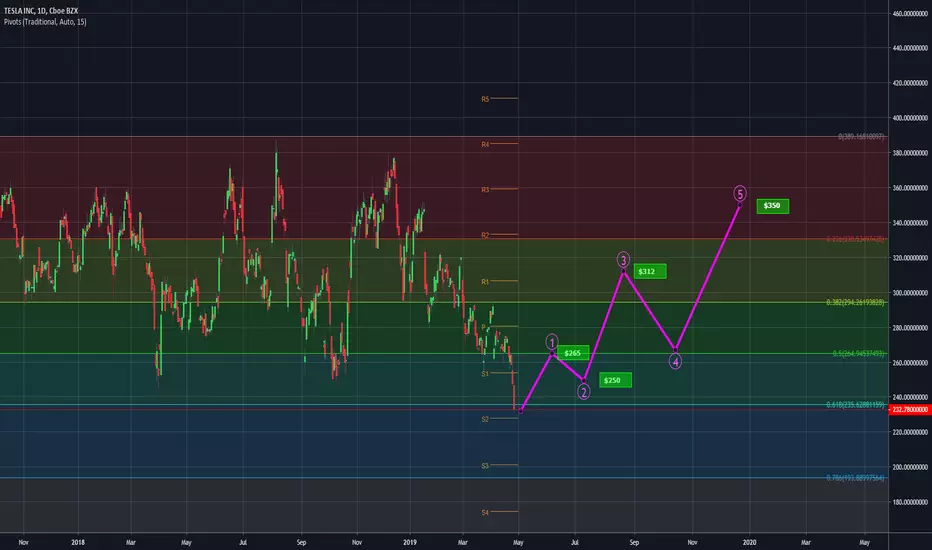Select the Fibonacci 0.382 (294.26) level label

(x=855, y=303)
